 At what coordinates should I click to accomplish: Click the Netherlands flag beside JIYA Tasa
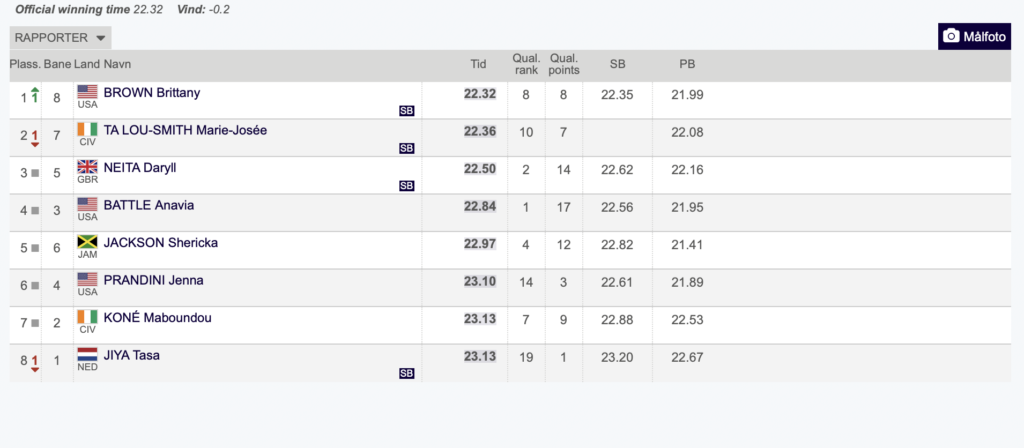(x=87, y=355)
